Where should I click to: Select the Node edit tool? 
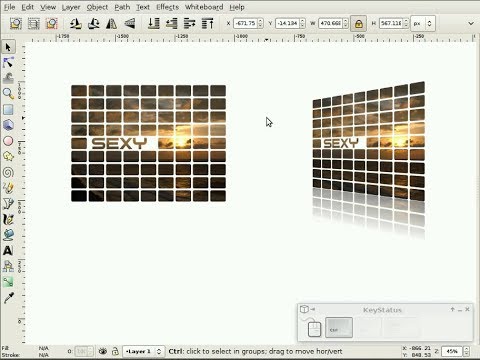(8, 62)
